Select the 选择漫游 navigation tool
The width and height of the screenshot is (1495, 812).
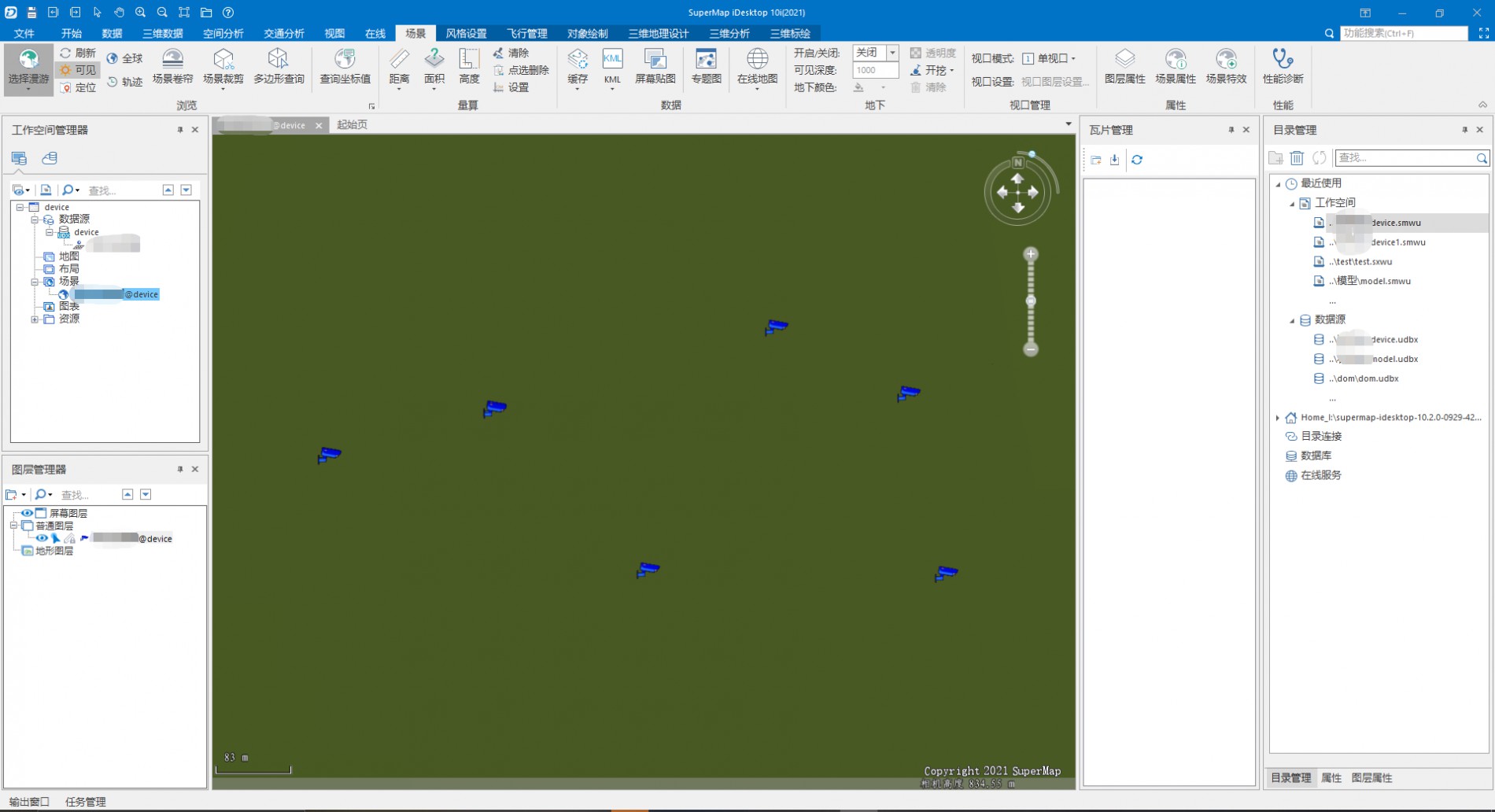pyautogui.click(x=28, y=68)
